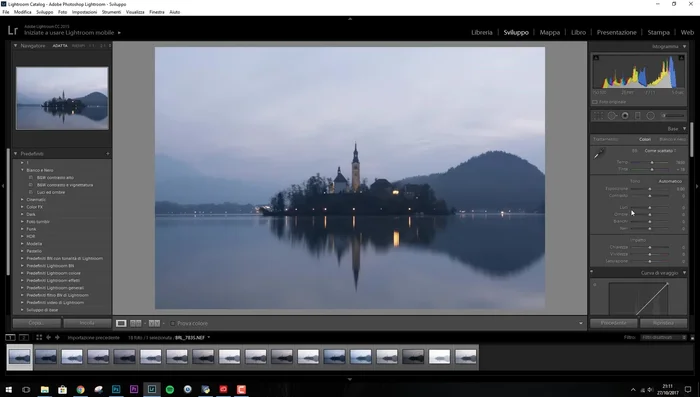700x397 pixels.
Task: Open Spotify from the taskbar
Action: [x=170, y=389]
